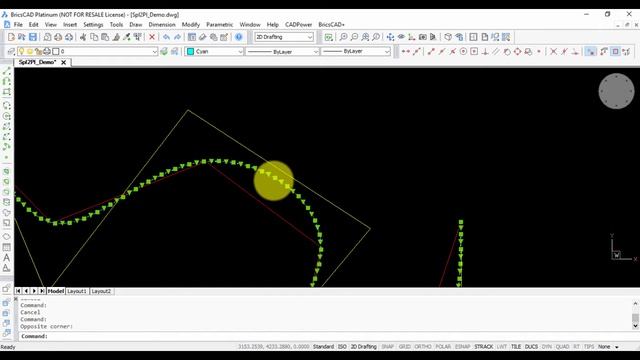Screen dimensions: 640x360
Task: Toggle SNAP in status bar
Action: [387, 347]
